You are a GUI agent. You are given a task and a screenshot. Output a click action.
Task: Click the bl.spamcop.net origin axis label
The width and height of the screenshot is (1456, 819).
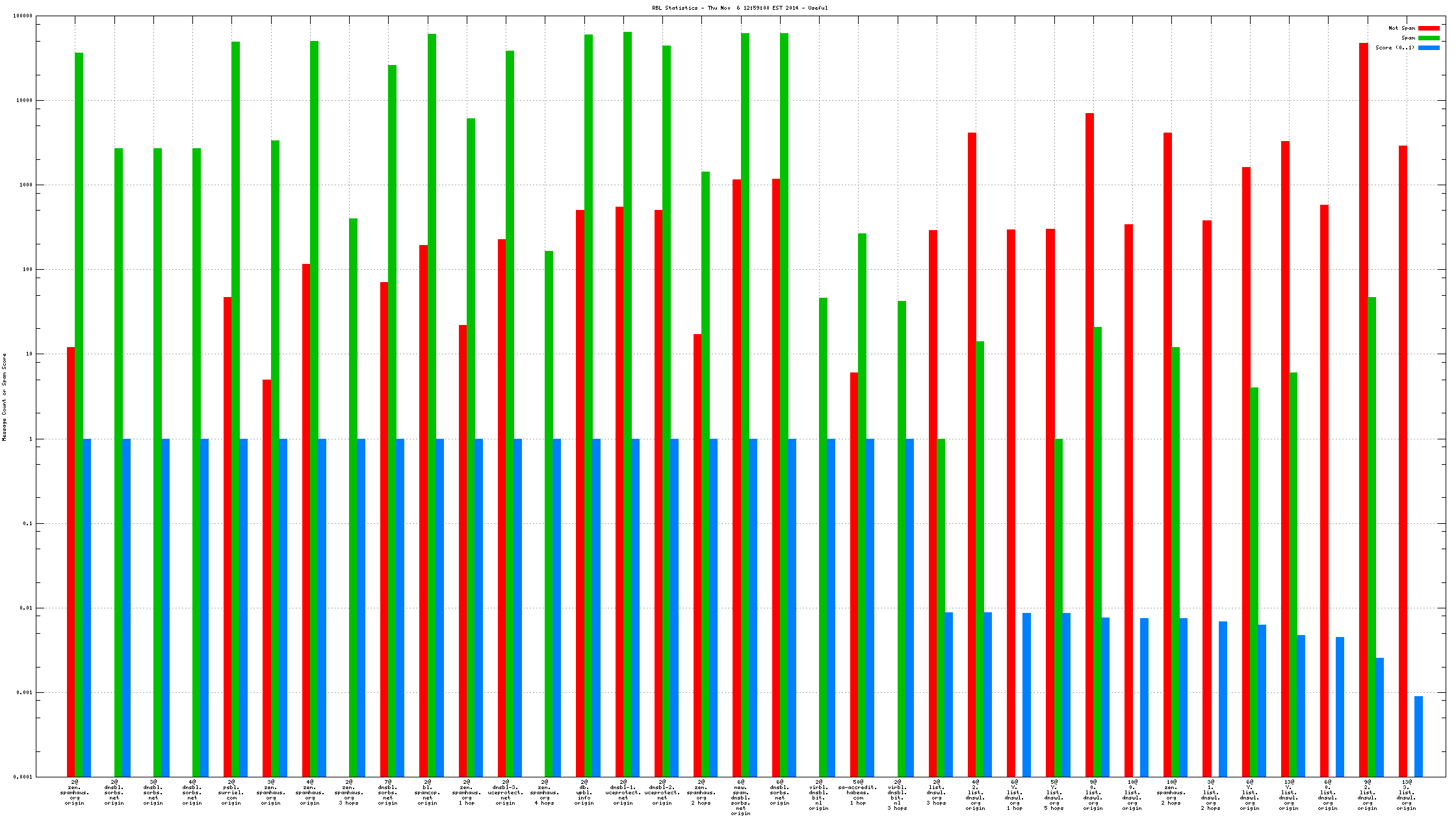point(427,792)
